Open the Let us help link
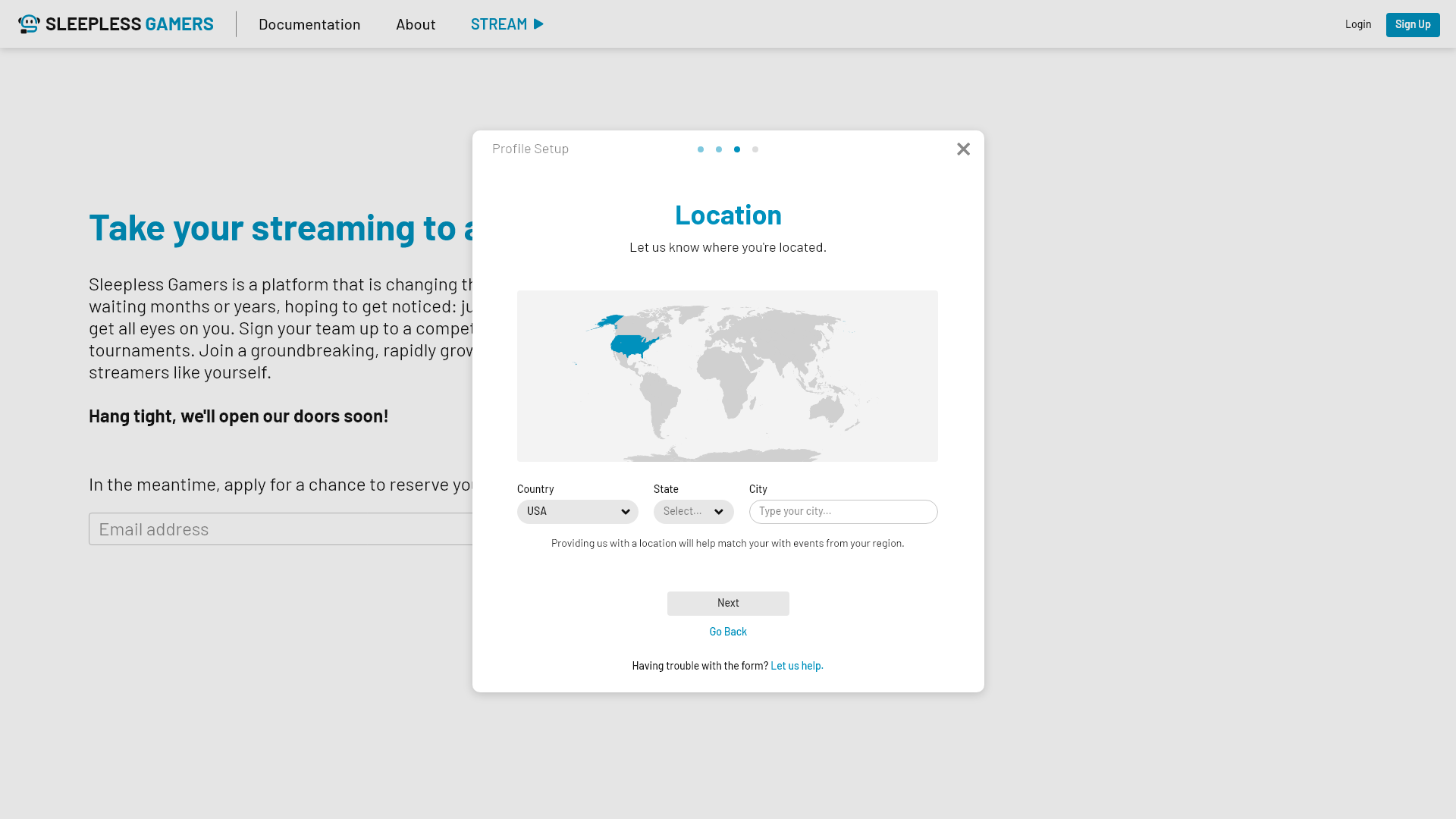This screenshot has width=1456, height=819. tap(796, 666)
